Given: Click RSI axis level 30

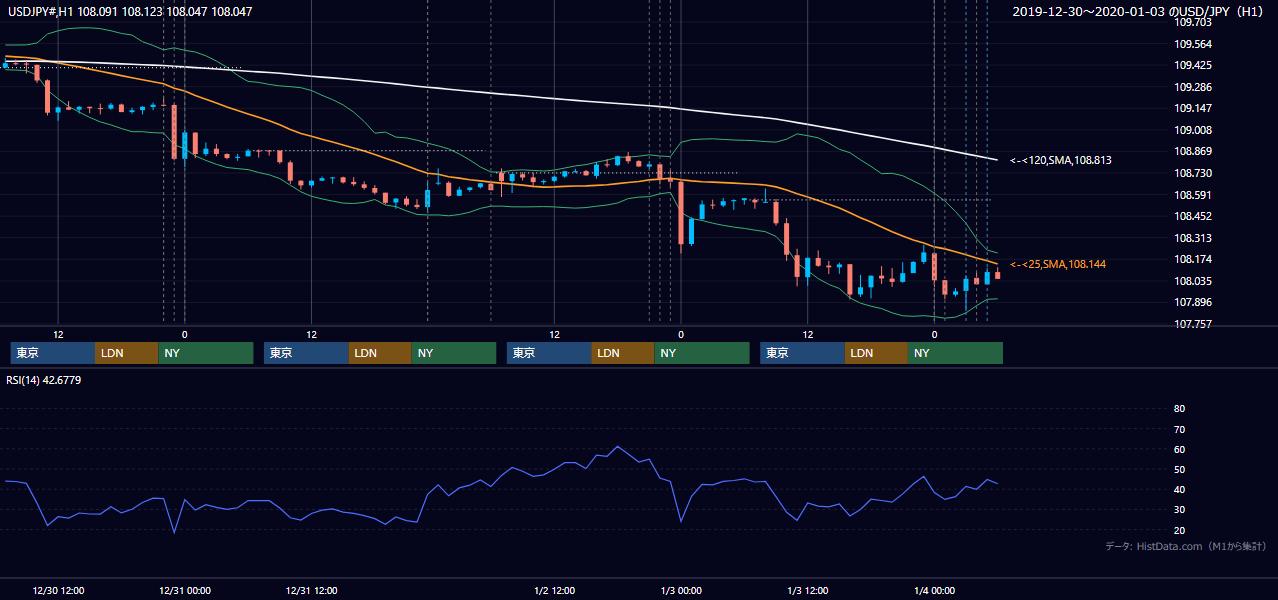Looking at the screenshot, I should coord(1179,509).
